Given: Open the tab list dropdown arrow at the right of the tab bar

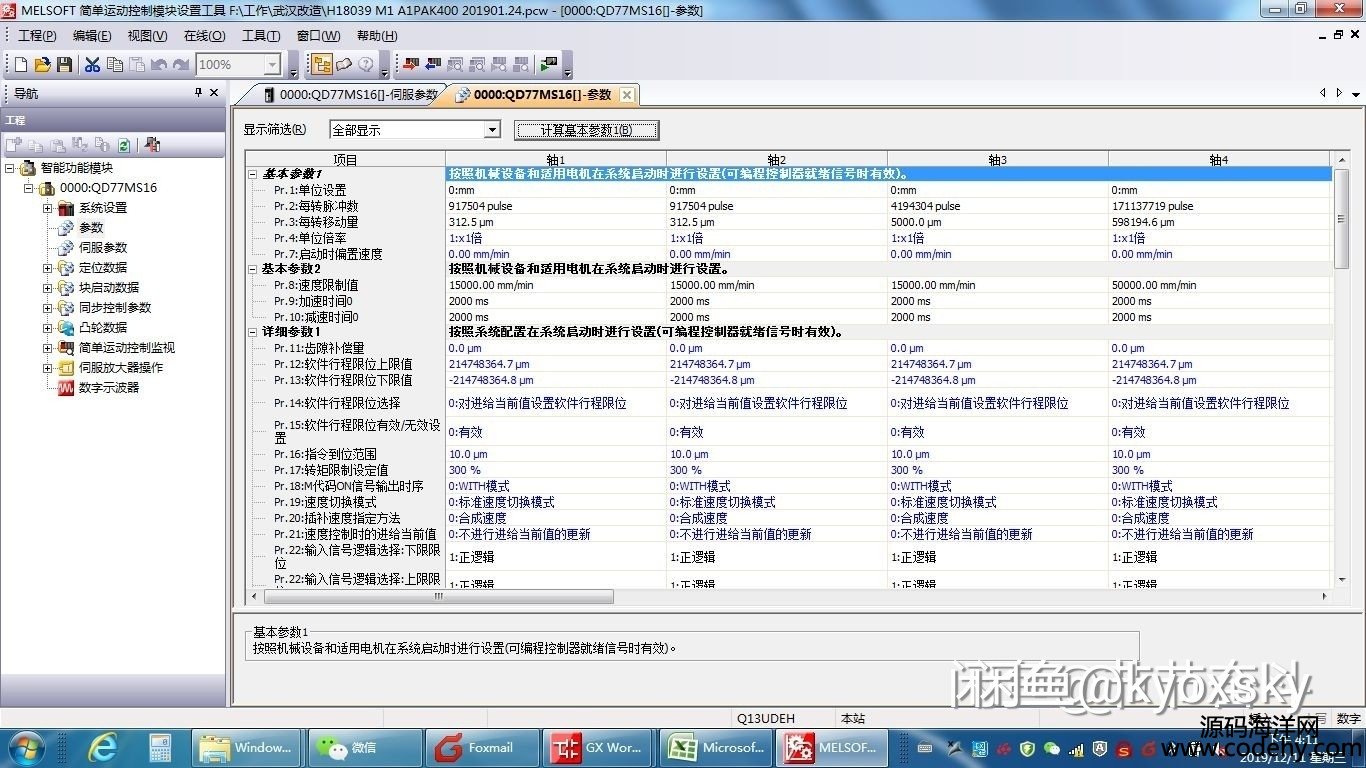Looking at the screenshot, I should pyautogui.click(x=1356, y=94).
